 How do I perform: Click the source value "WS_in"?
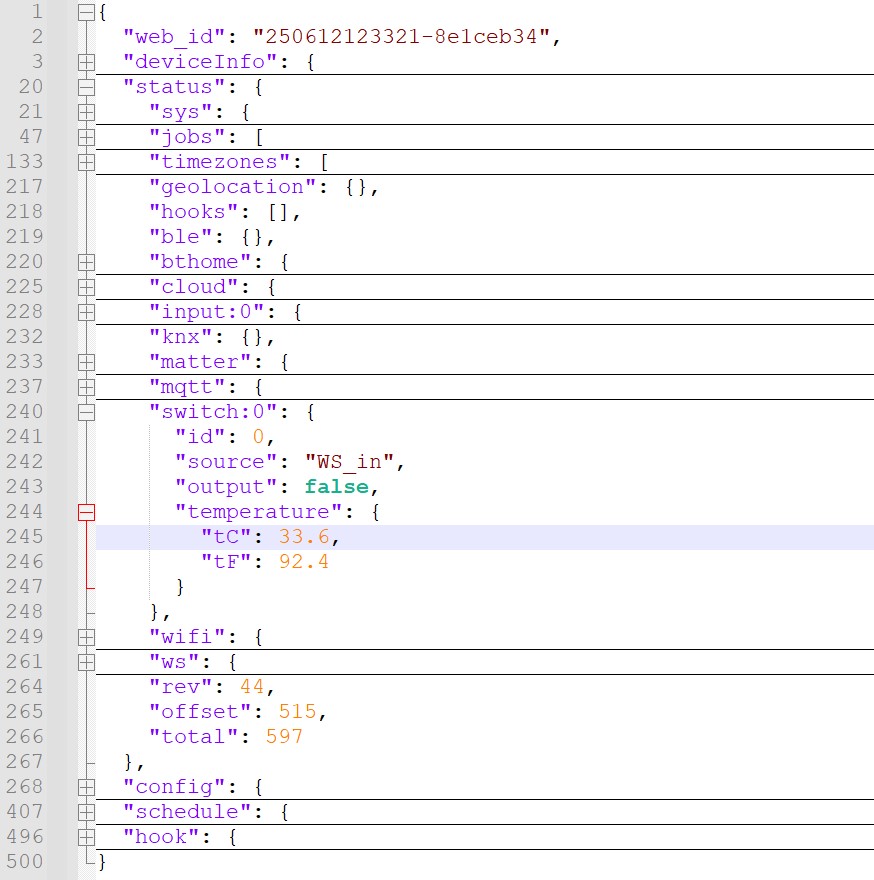click(349, 462)
